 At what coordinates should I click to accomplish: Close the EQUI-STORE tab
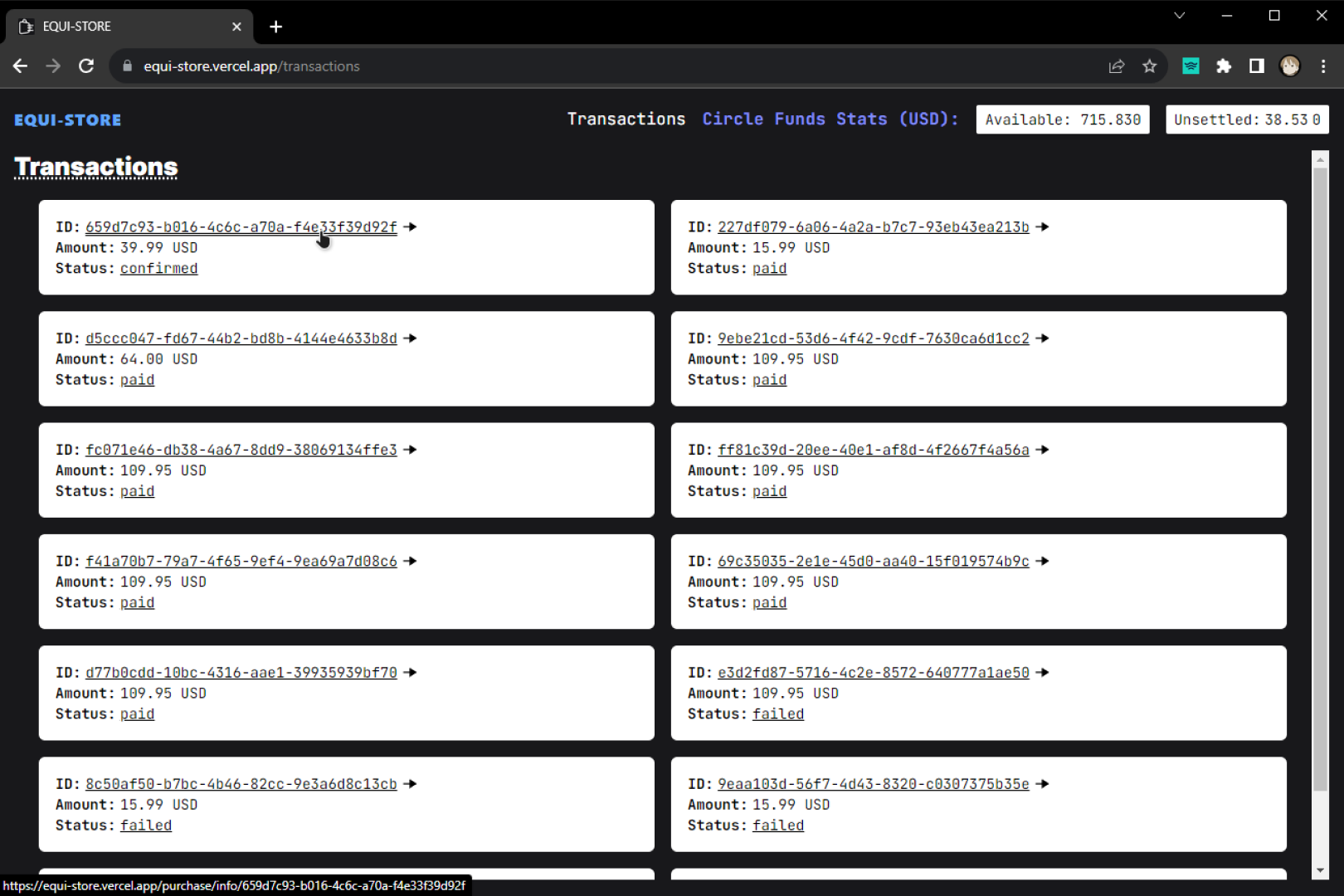click(x=236, y=27)
